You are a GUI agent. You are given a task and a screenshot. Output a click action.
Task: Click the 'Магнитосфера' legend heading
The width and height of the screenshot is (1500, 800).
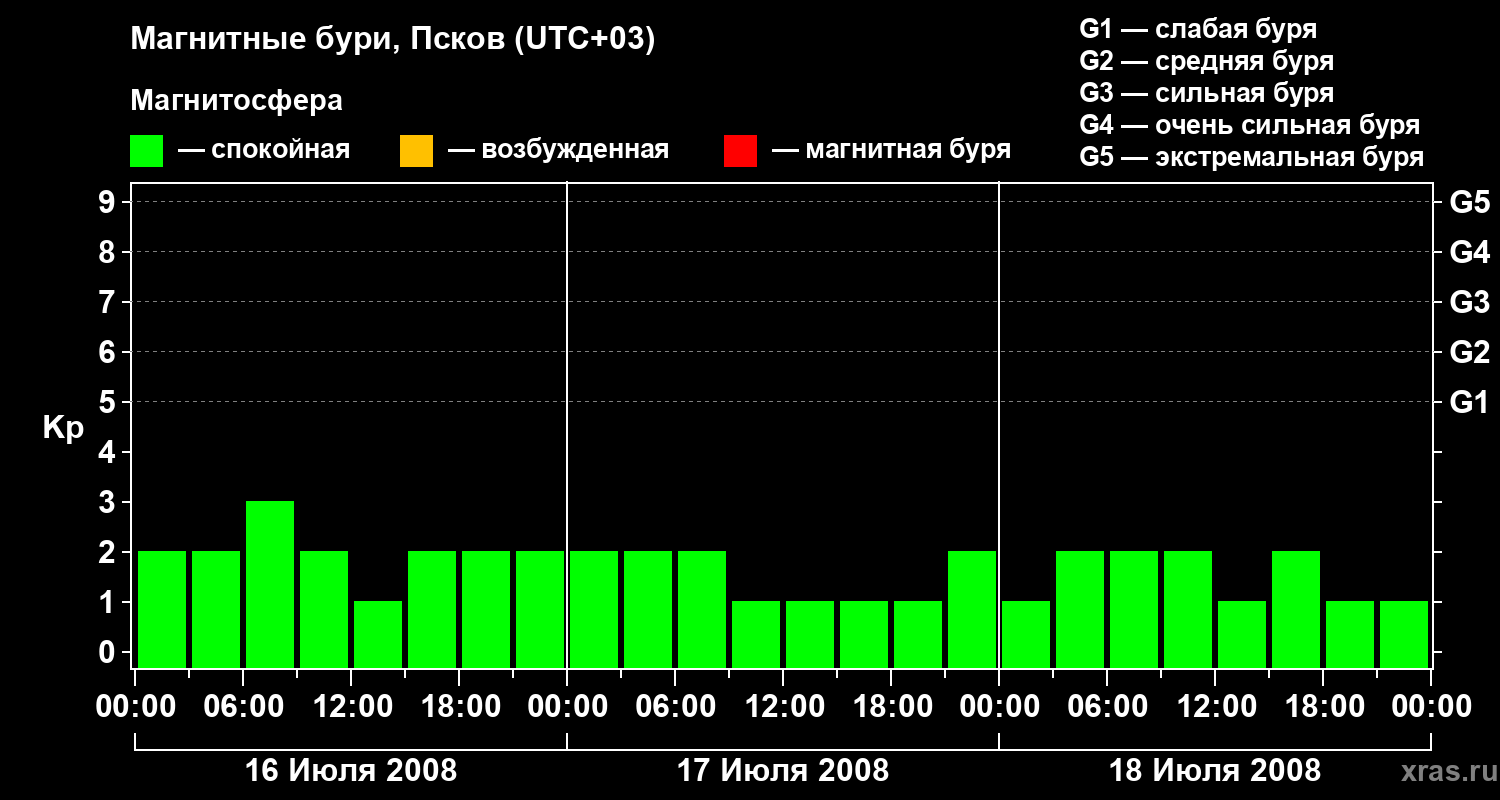[236, 101]
